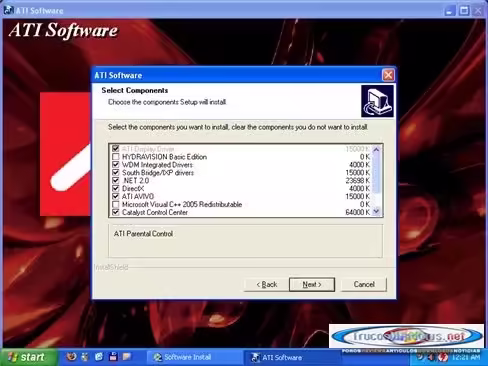Click the folder-like Quick Launch icon

point(127,357)
